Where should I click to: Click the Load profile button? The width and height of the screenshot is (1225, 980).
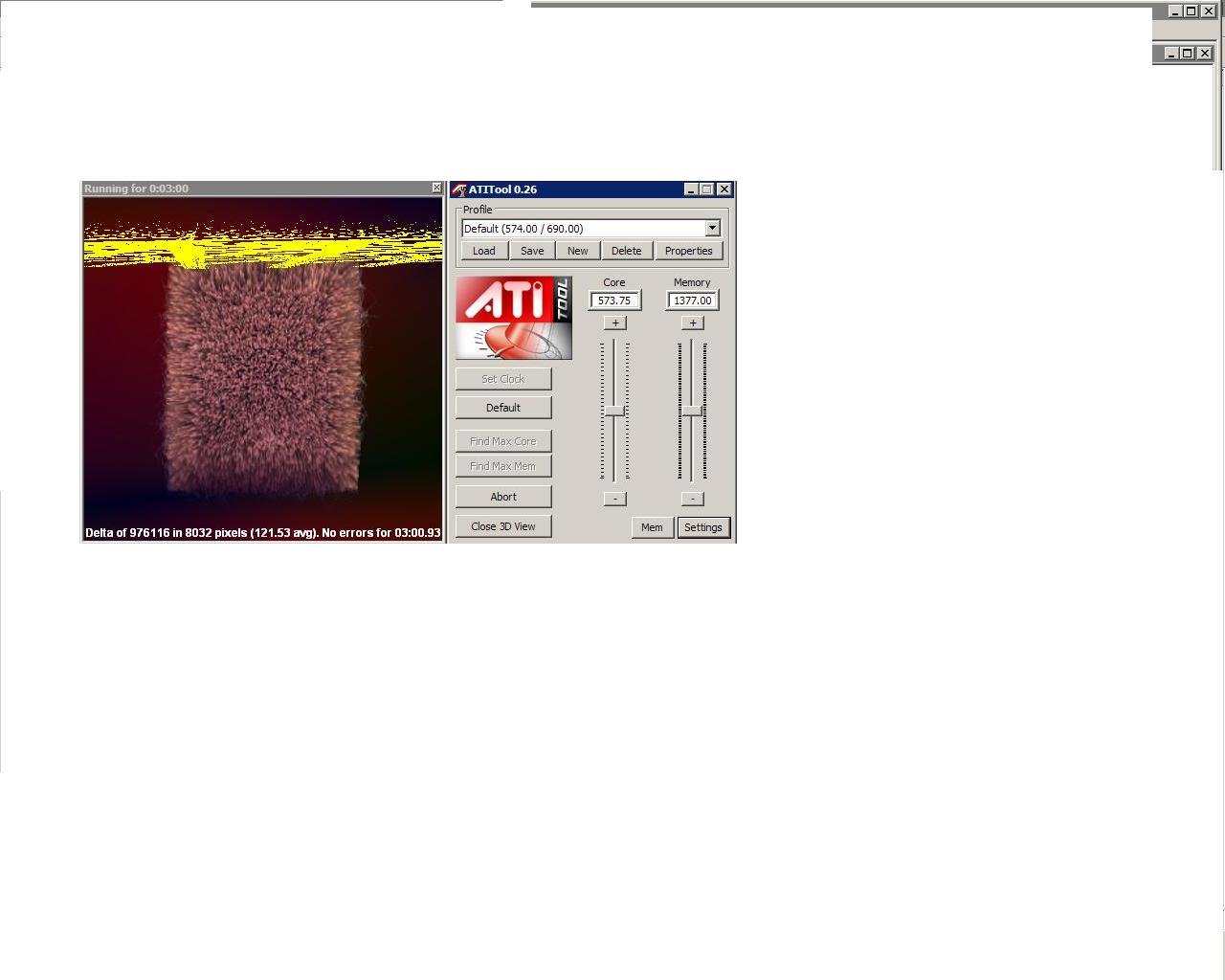tap(484, 251)
